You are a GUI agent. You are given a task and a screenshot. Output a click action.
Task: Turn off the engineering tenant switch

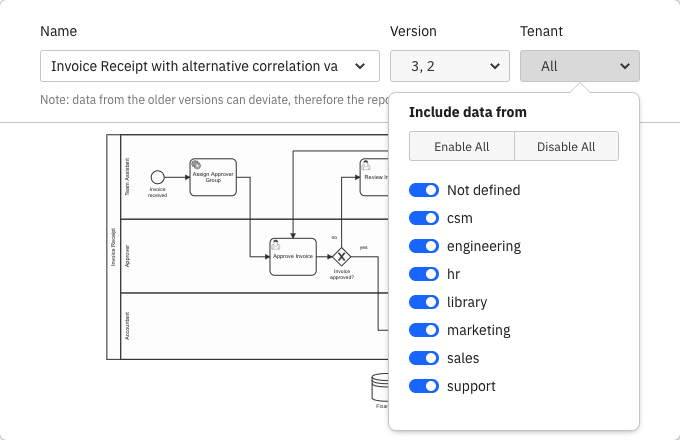pos(424,246)
